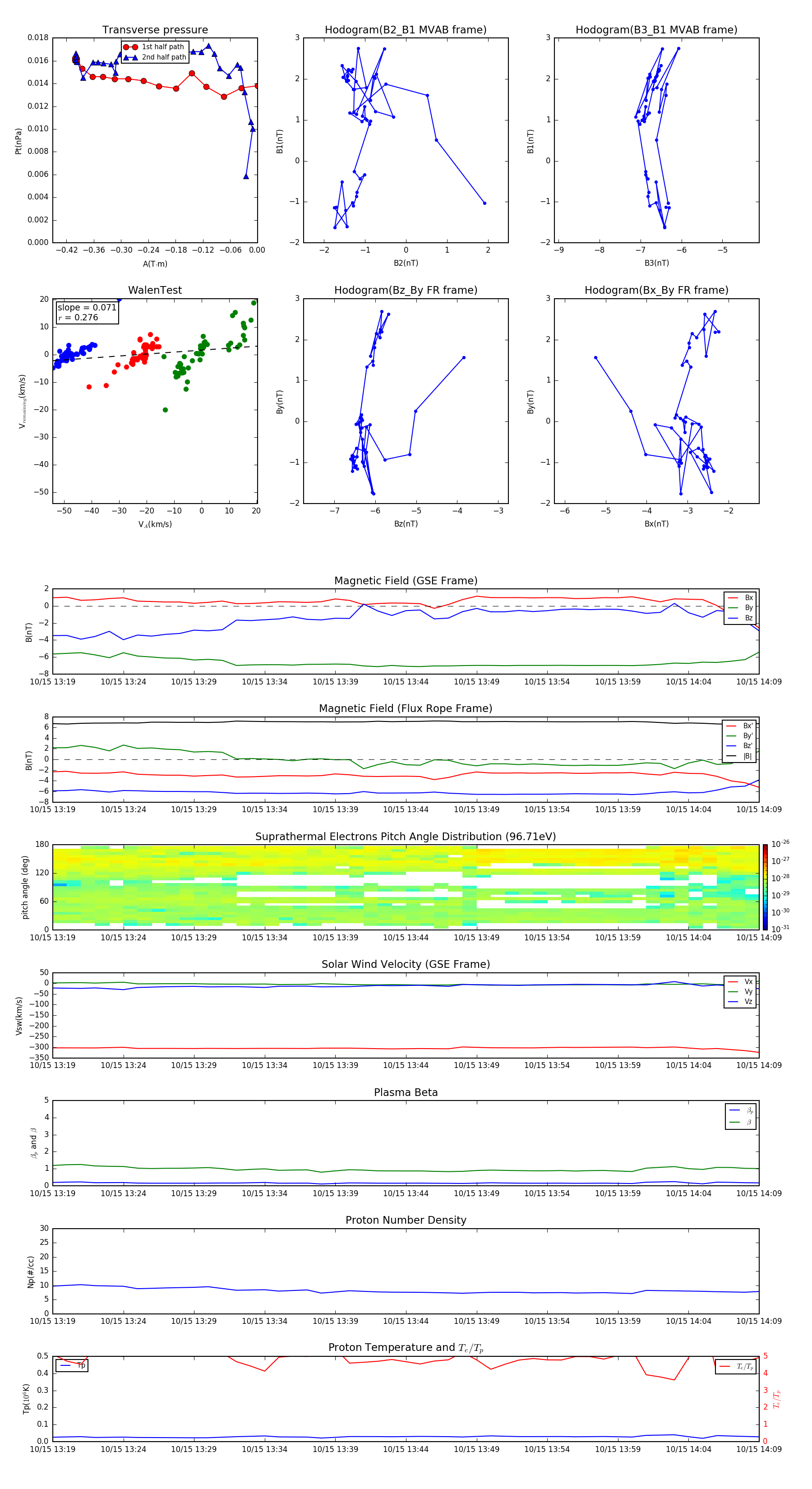Click the "Hodogram(B3_B1 MVAB frame)" title

coord(656,30)
